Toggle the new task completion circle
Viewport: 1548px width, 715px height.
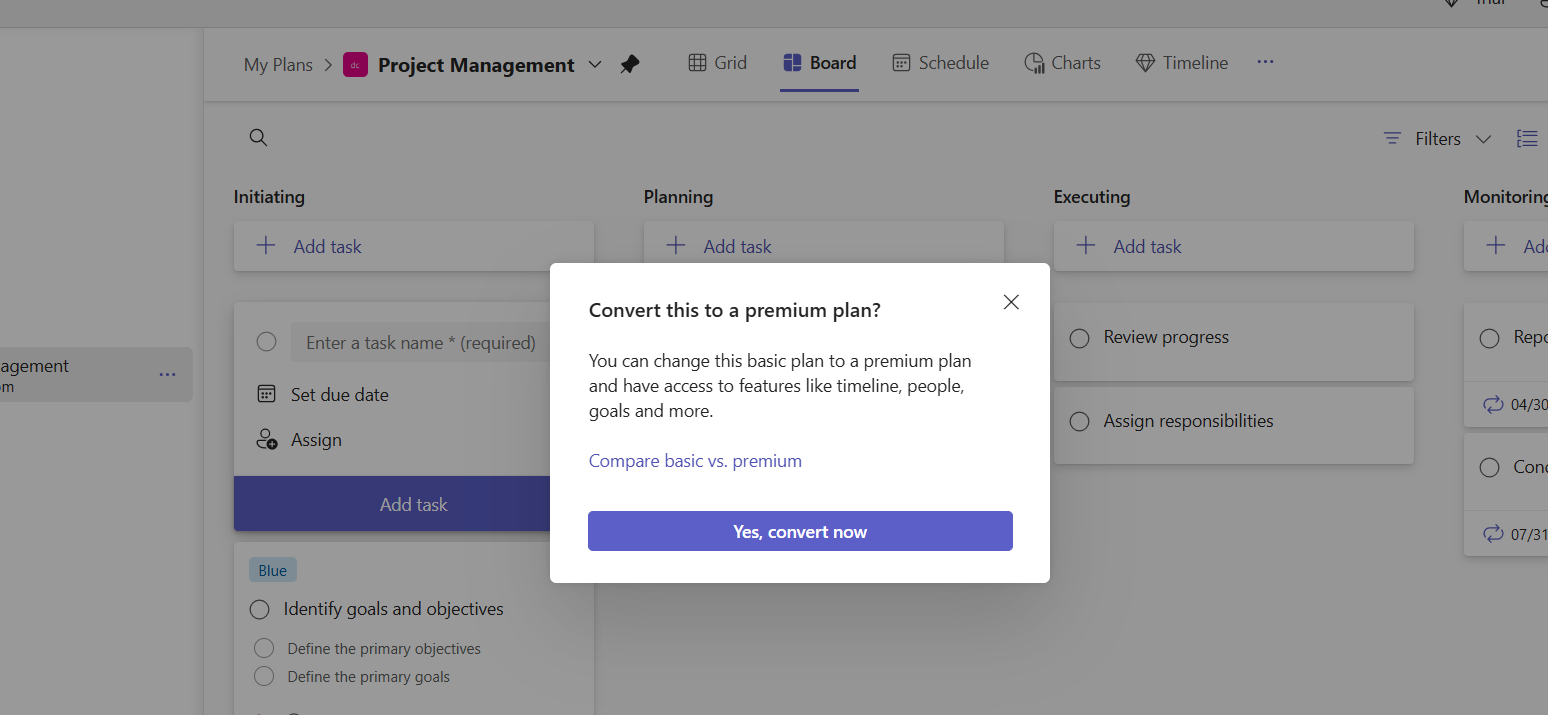click(266, 342)
